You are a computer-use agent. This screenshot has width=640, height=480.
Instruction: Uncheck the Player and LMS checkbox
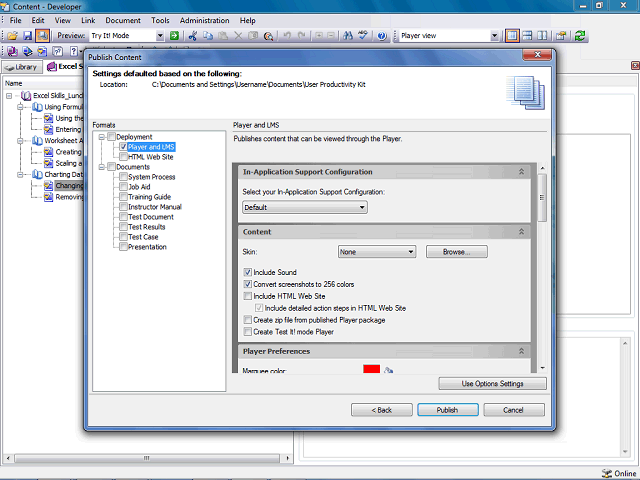(123, 147)
